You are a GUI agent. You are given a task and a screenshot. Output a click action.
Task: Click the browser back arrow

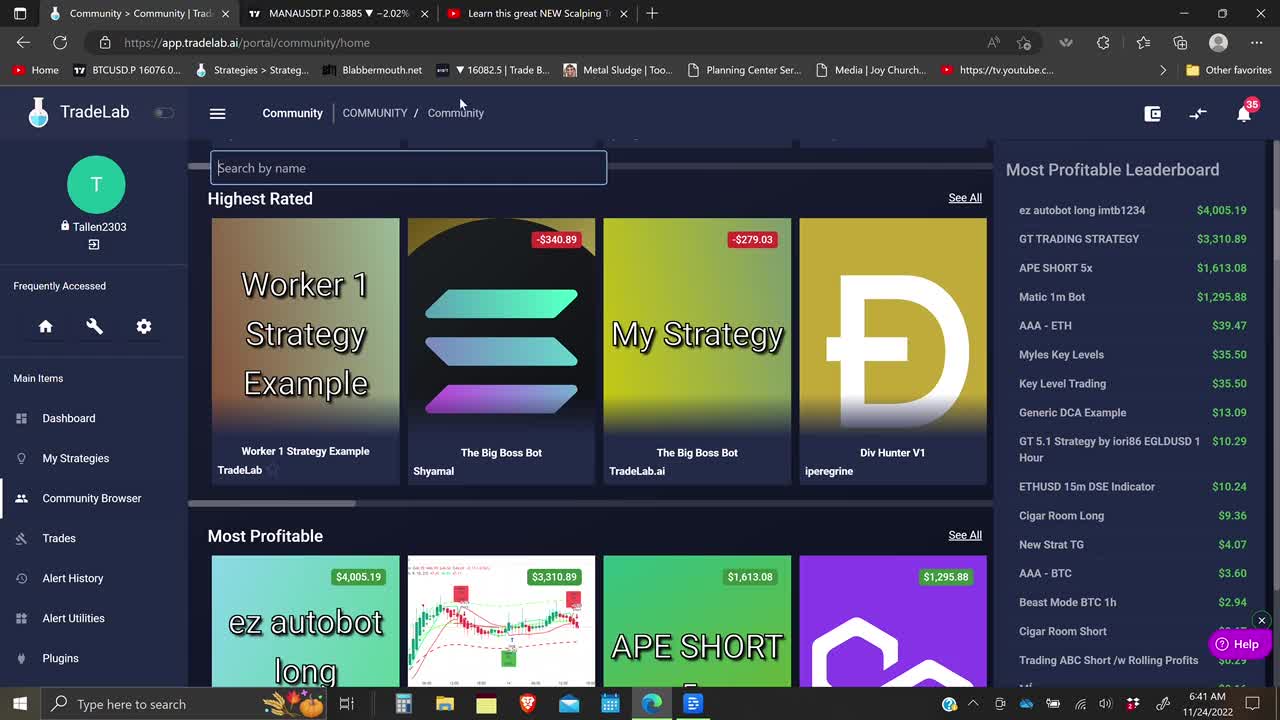coord(23,42)
